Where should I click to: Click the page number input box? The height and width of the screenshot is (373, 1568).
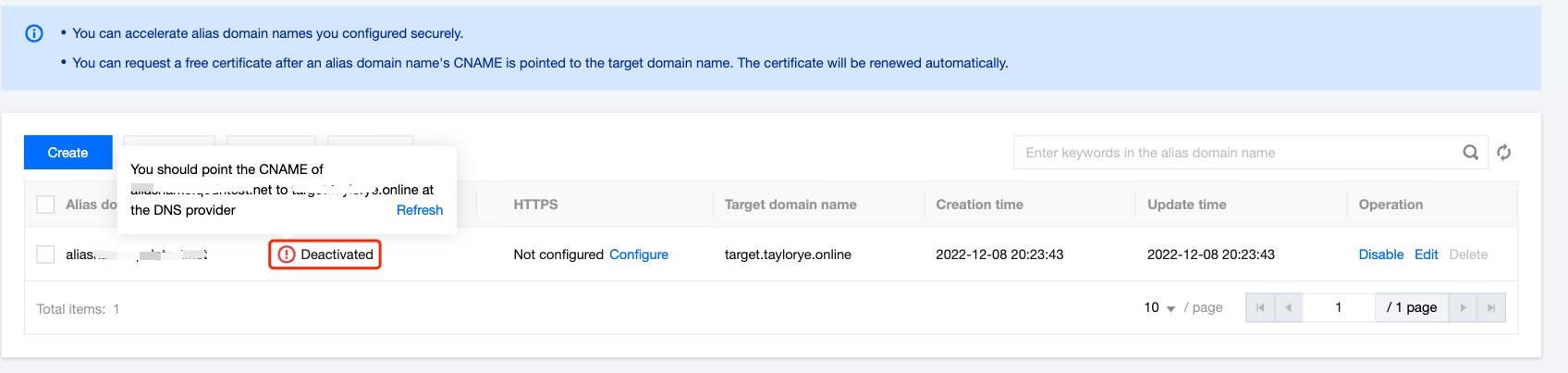click(x=1338, y=307)
